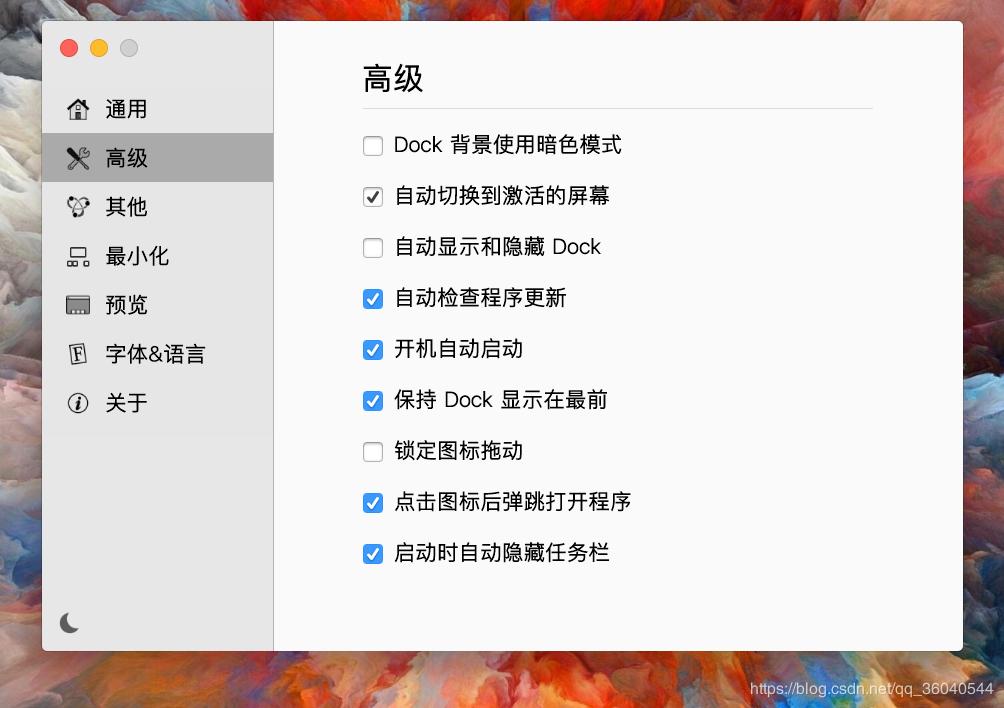
Task: Click the 其他 atom icon in sidebar
Action: [78, 207]
